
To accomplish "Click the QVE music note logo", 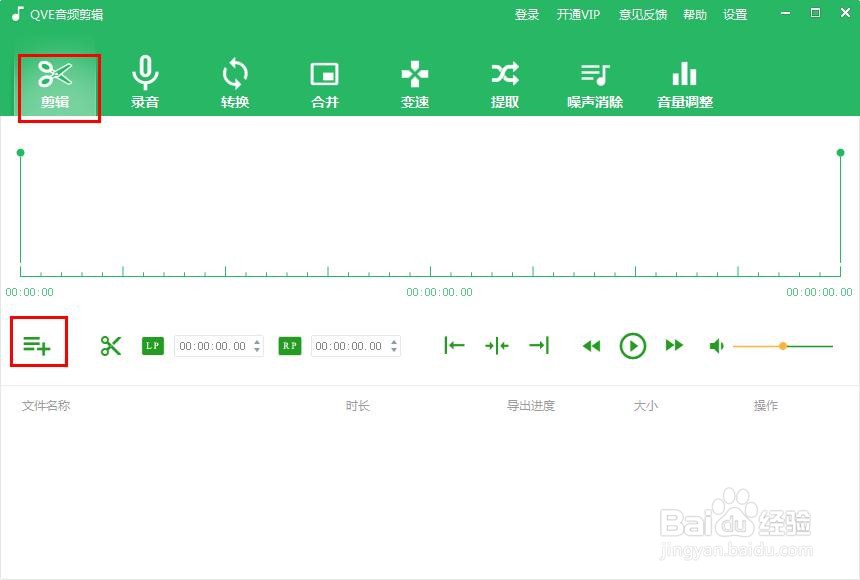I will click(x=18, y=14).
